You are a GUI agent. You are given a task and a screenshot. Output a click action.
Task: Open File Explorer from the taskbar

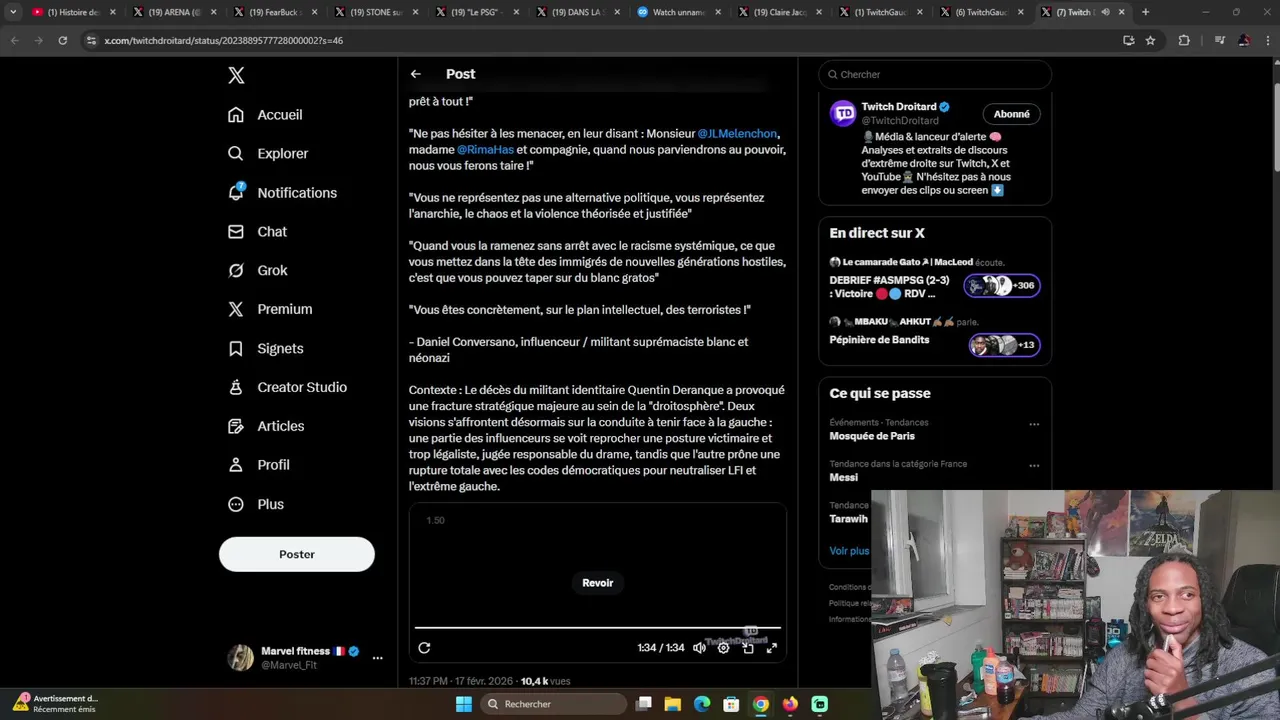(673, 704)
